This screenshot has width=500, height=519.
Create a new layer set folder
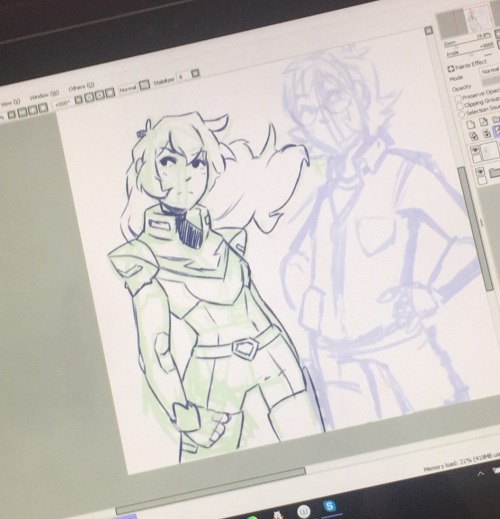[x=496, y=119]
